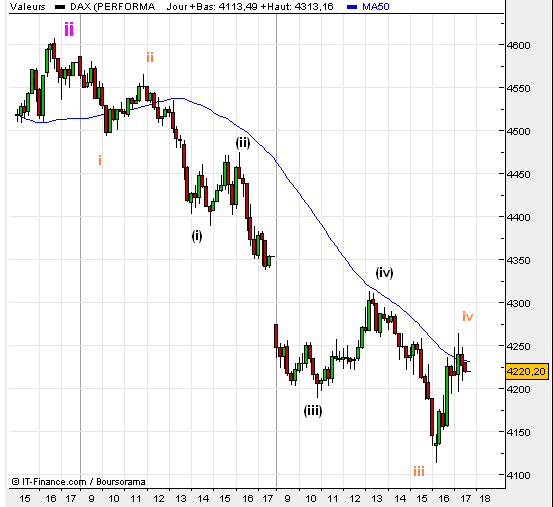Click the 'Valeurs' header label
The image size is (553, 507).
pos(28,6)
